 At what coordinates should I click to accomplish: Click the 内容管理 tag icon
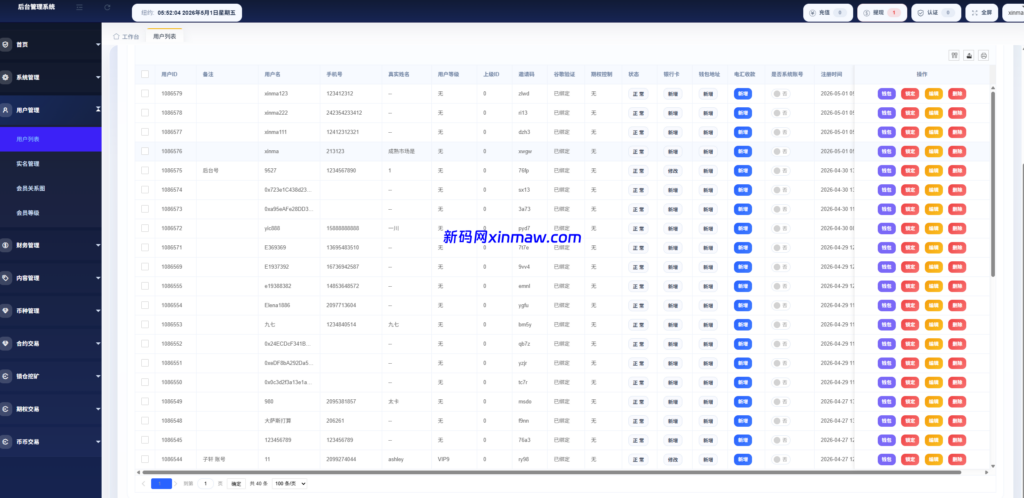[x=6, y=278]
